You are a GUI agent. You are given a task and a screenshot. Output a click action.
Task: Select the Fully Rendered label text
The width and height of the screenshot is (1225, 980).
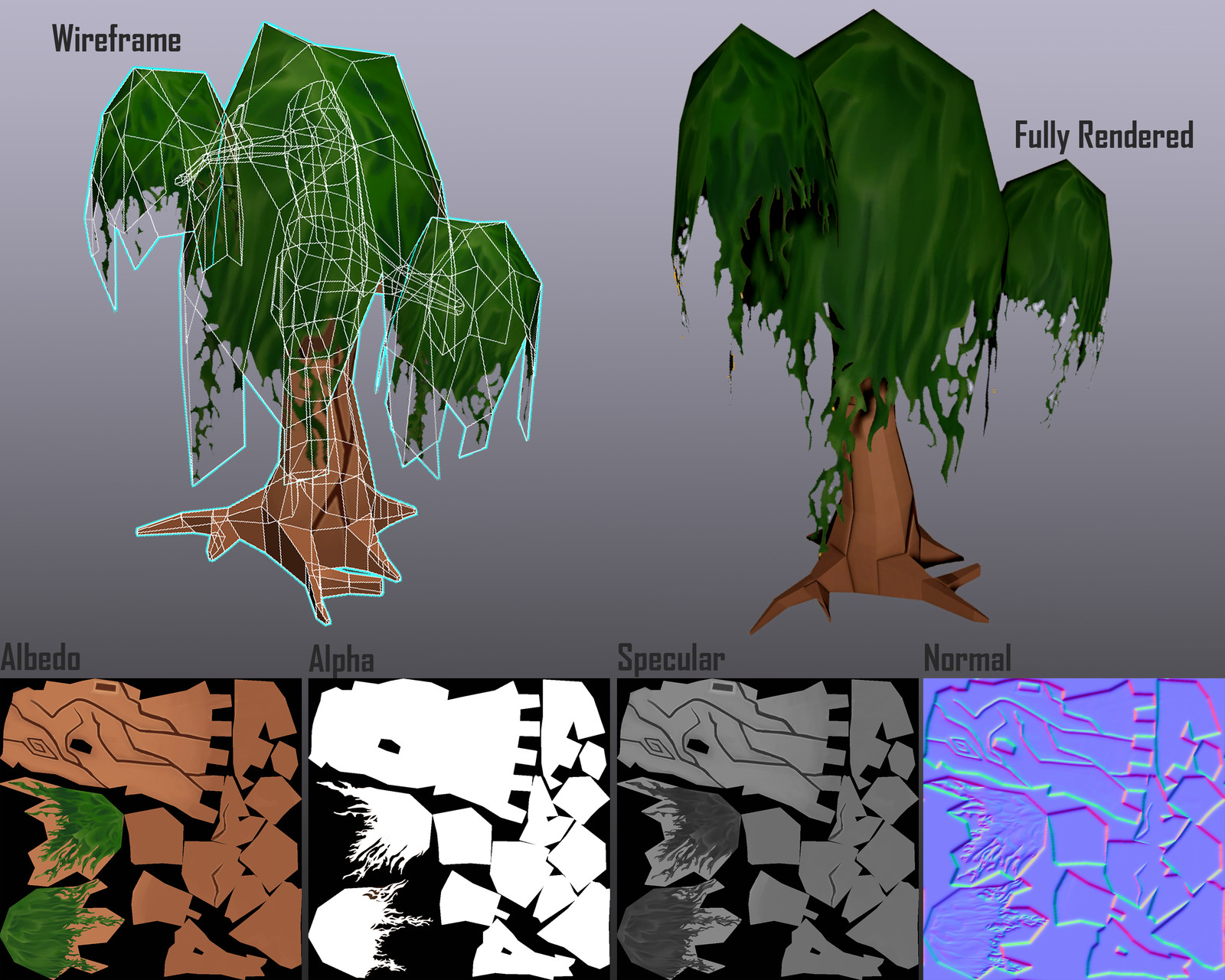pos(1104,136)
